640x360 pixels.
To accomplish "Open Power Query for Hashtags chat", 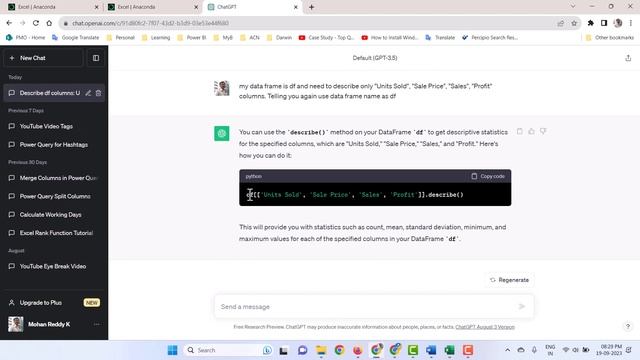I will click(x=54, y=144).
